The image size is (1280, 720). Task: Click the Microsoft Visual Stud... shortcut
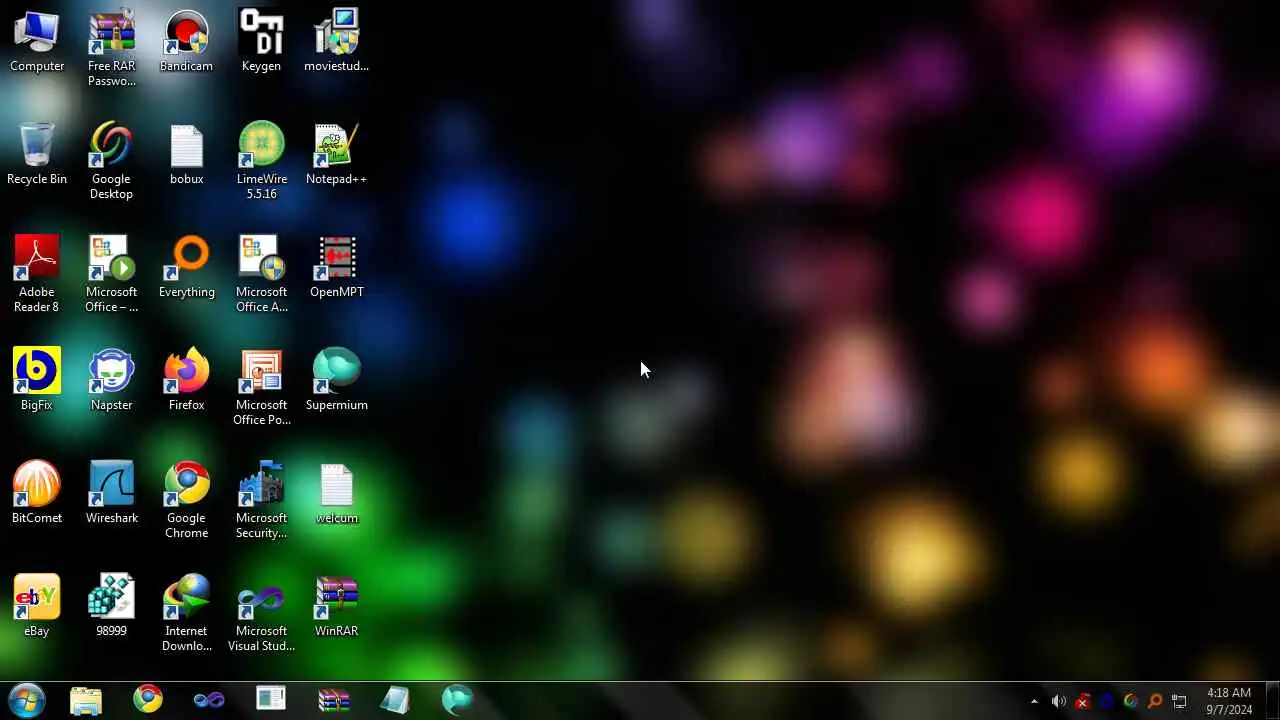click(261, 613)
